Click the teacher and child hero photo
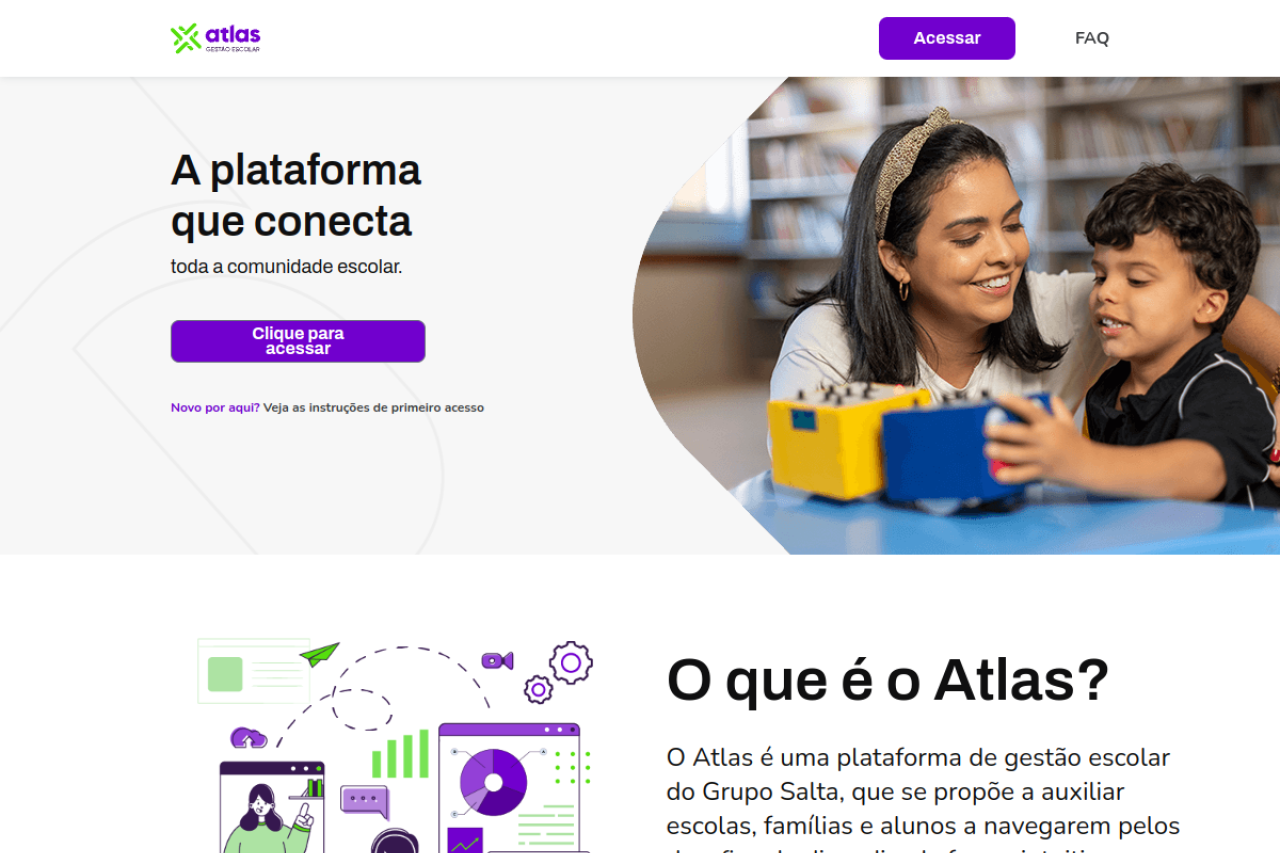Viewport: 1280px width, 853px height. pyautogui.click(x=956, y=316)
